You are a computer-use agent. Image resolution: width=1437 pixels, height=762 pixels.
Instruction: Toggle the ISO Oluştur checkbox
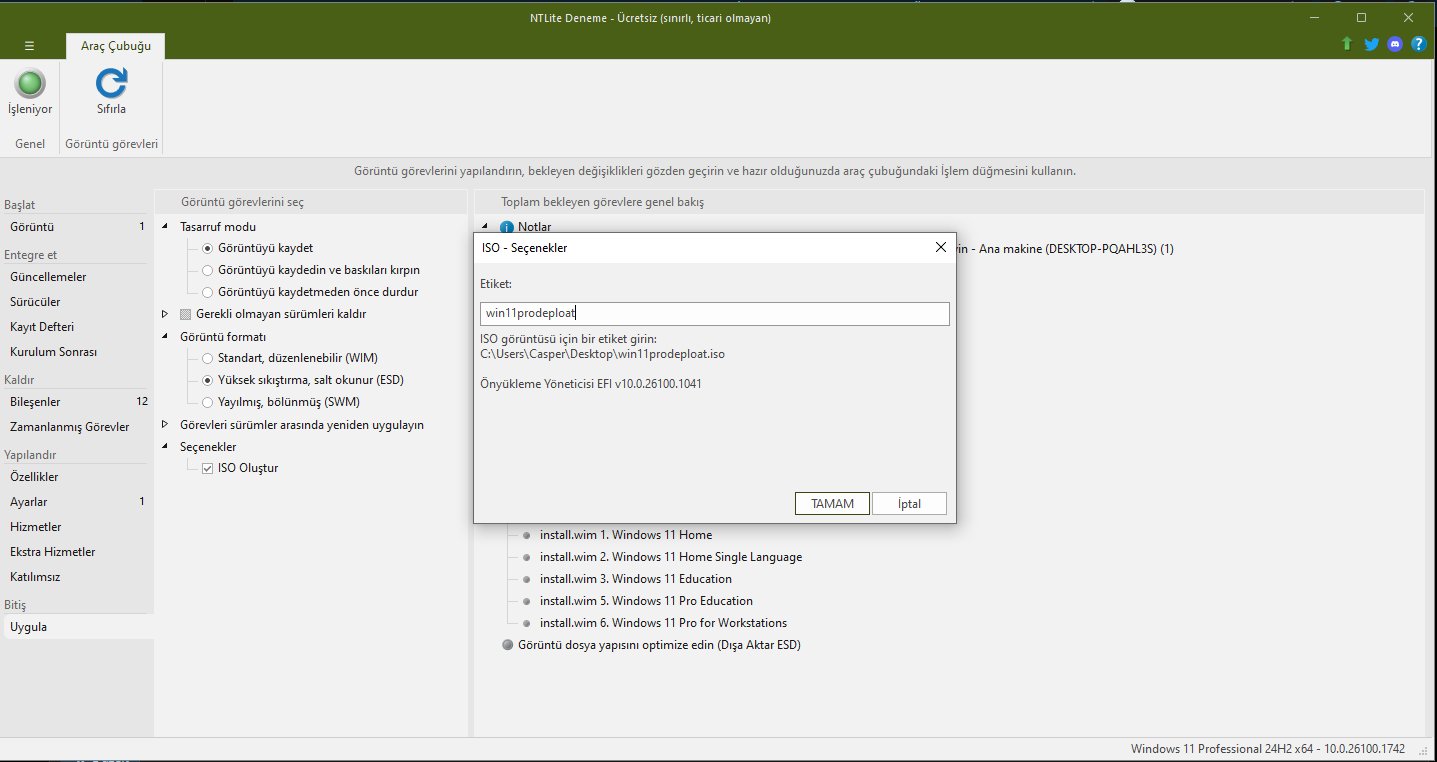(208, 468)
